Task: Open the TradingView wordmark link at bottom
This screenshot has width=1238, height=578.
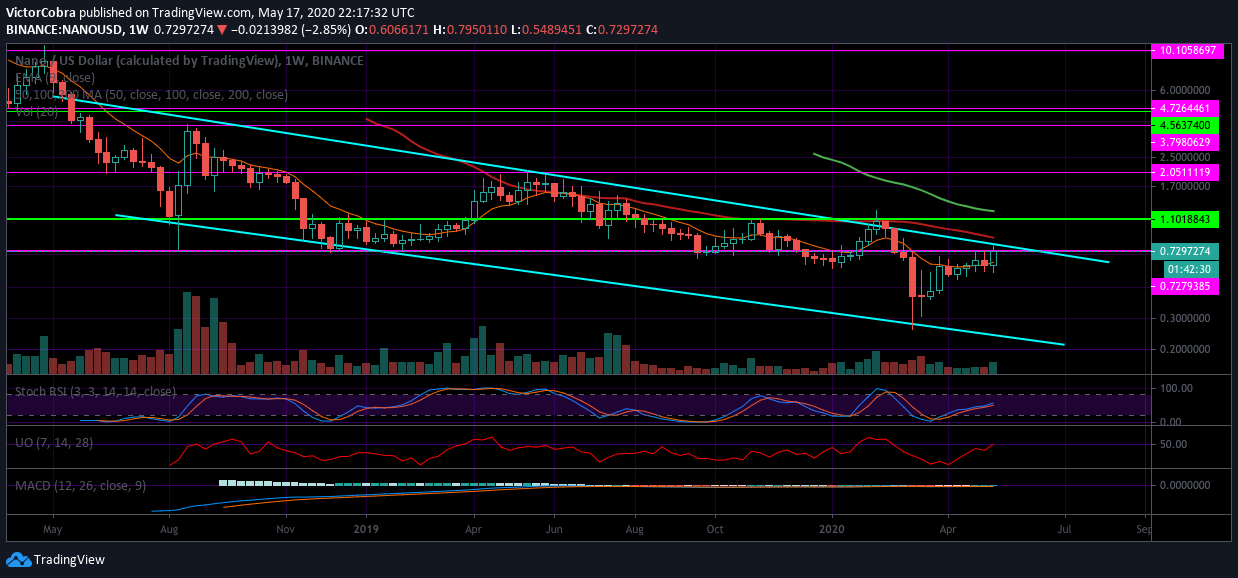Action: (x=69, y=560)
